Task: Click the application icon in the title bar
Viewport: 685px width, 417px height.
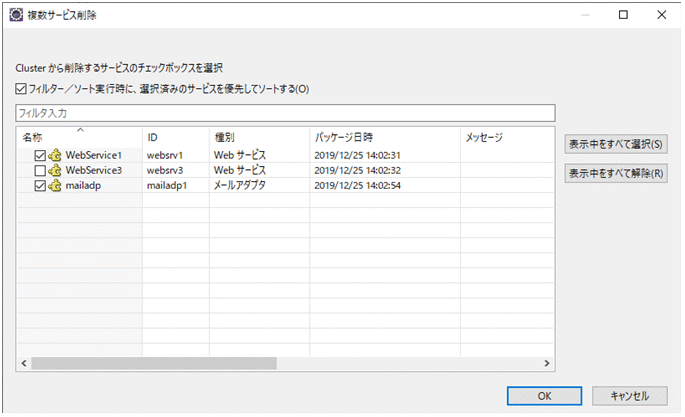Action: click(16, 15)
